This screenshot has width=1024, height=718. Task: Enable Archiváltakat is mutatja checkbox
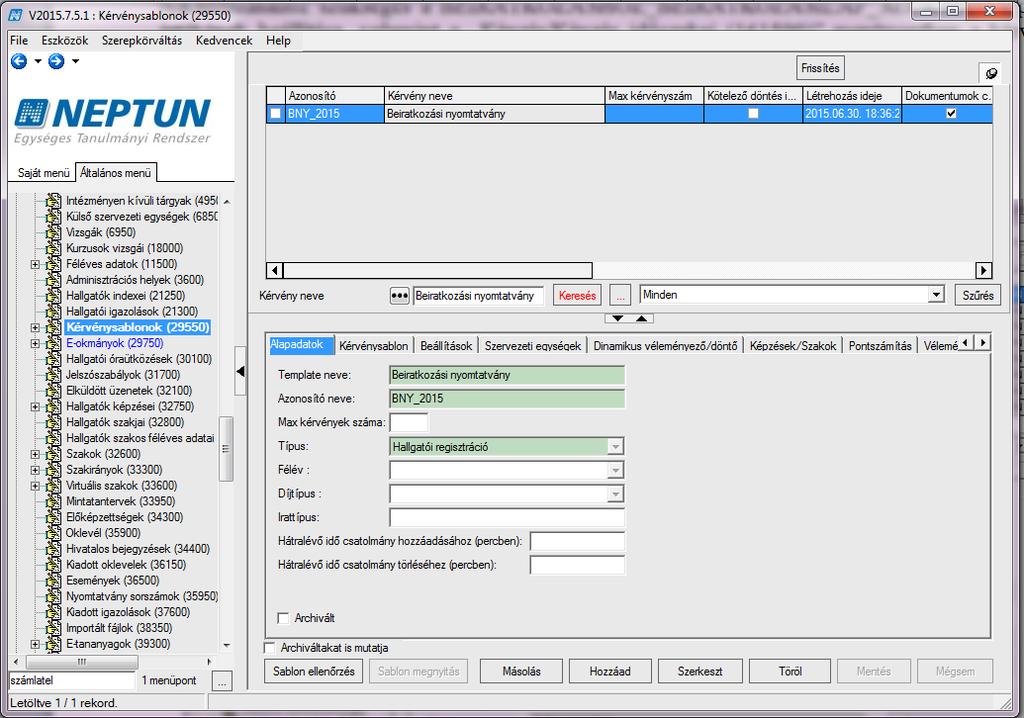coord(269,647)
